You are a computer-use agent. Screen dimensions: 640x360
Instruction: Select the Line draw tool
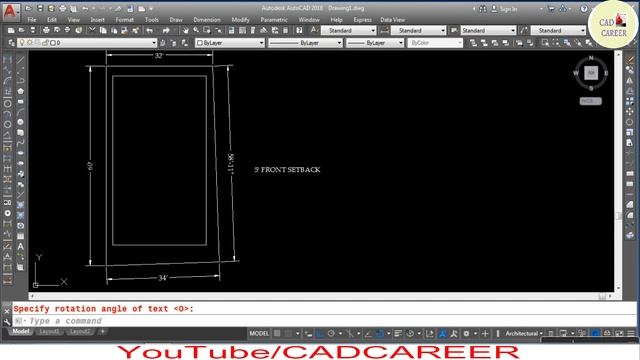pyautogui.click(x=20, y=60)
